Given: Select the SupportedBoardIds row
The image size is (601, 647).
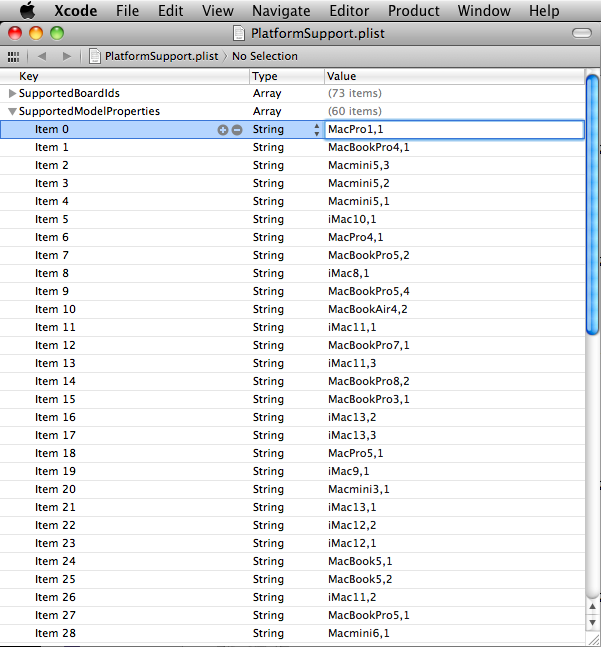Looking at the screenshot, I should (x=292, y=93).
